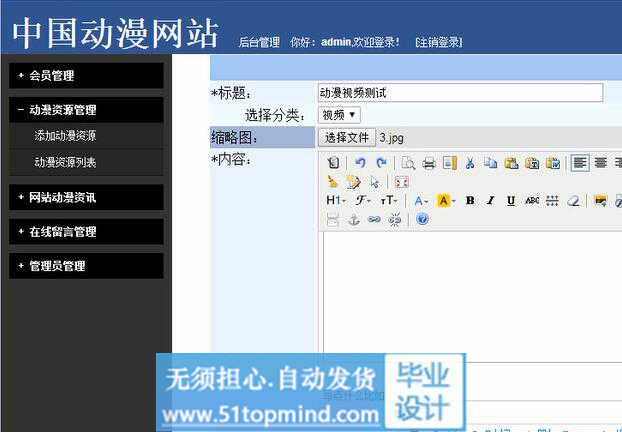The image size is (622, 432).
Task: Open the H1 paragraph format dropdown
Action: coord(336,201)
